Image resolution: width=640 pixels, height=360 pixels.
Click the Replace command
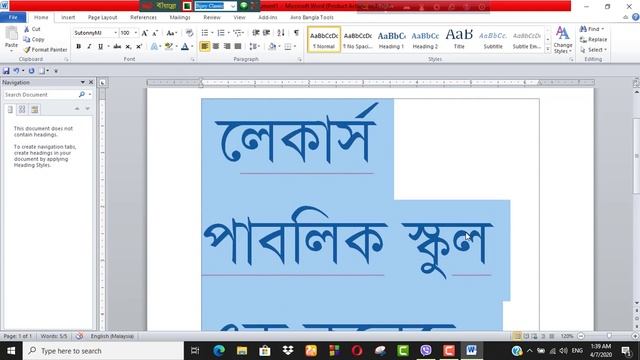(593, 40)
